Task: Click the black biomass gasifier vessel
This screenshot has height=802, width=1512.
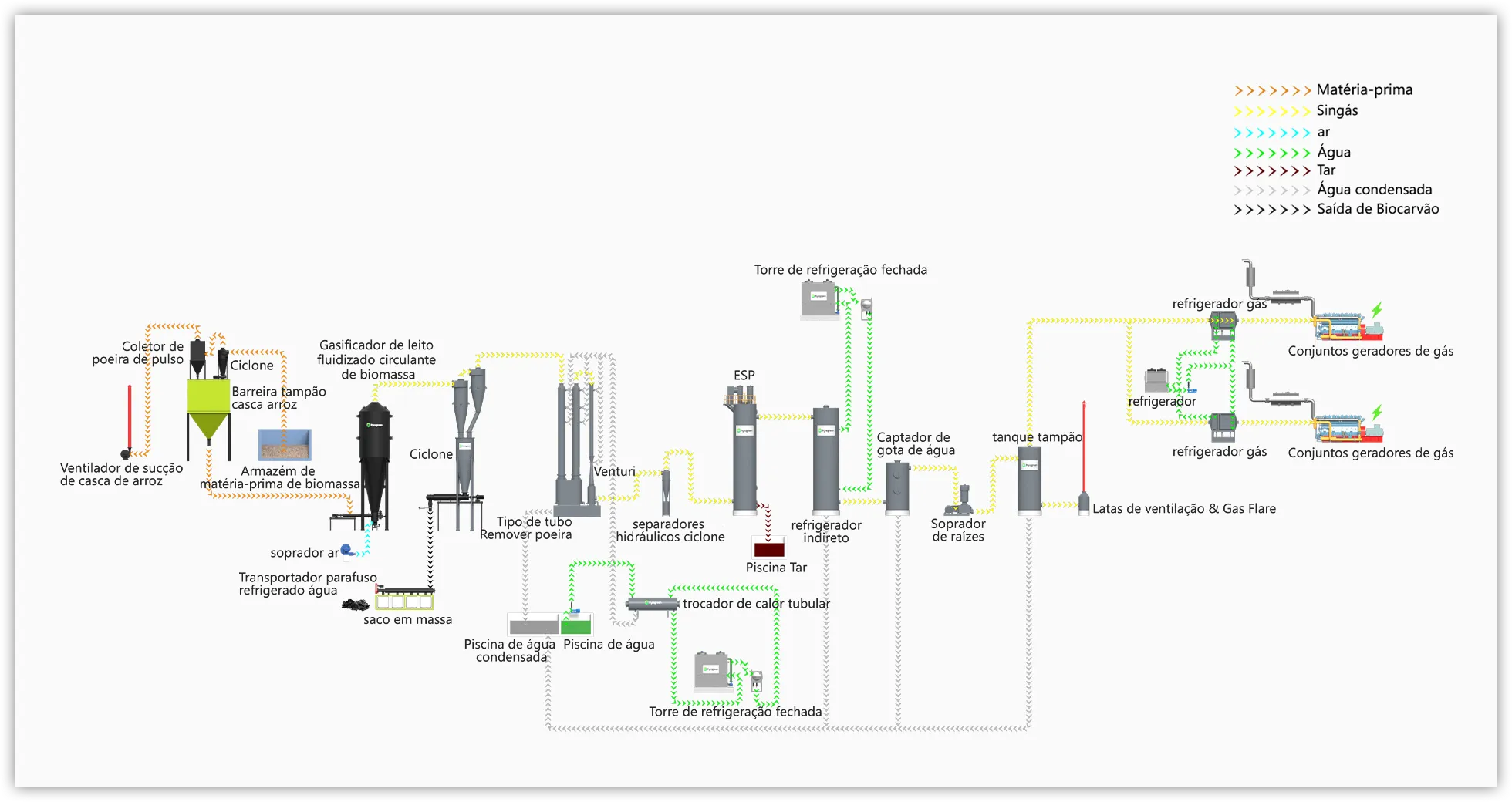Action: pyautogui.click(x=374, y=463)
